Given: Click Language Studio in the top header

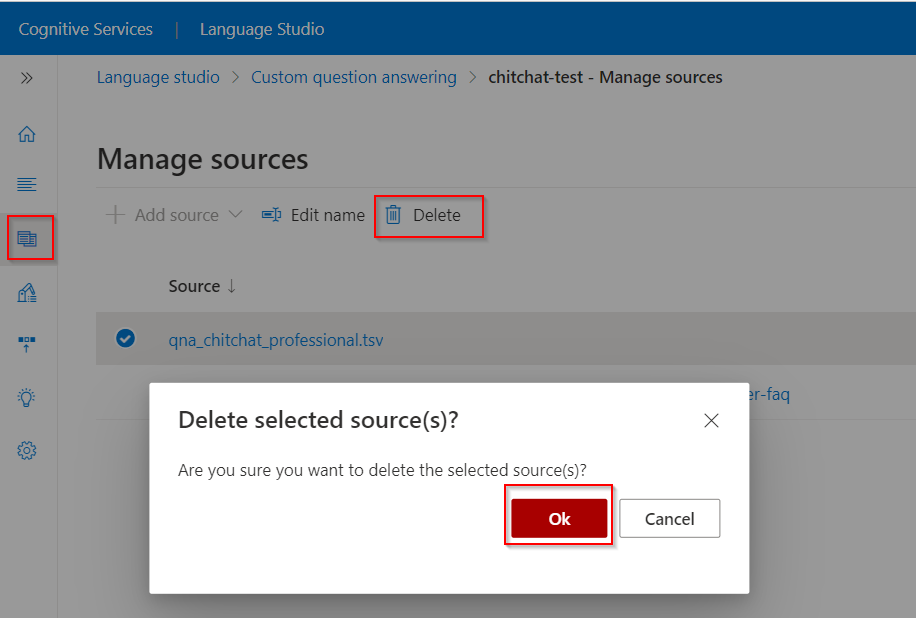Looking at the screenshot, I should pos(262,29).
